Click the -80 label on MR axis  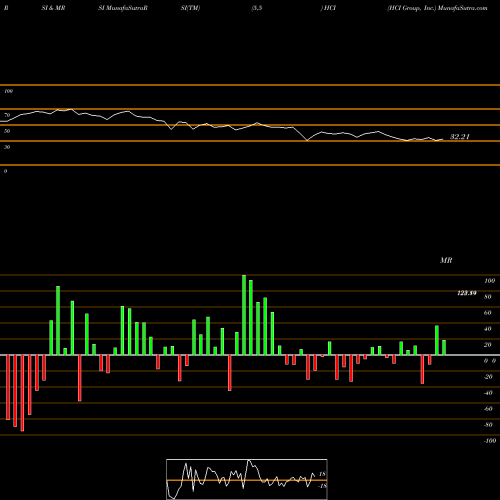(488, 425)
